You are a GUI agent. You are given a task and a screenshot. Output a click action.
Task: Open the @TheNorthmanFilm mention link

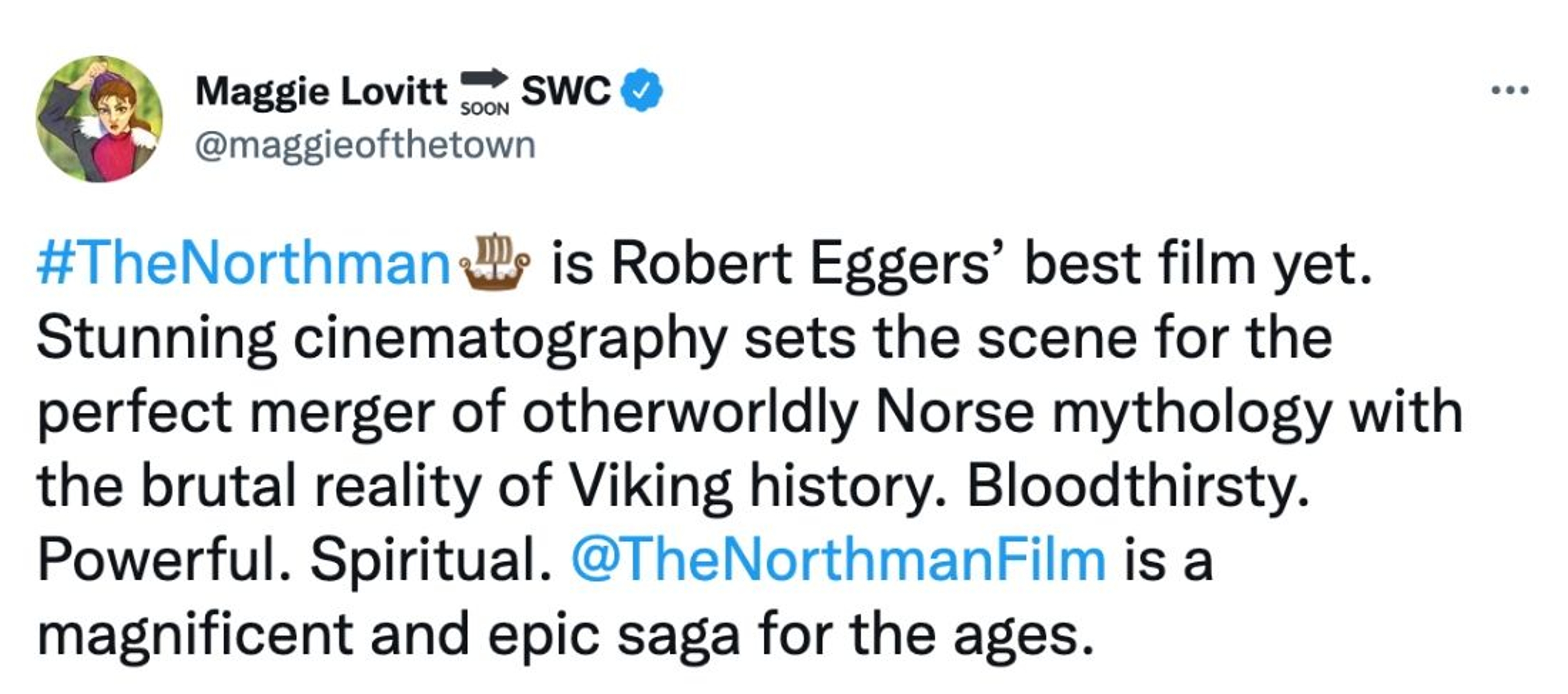838,560
